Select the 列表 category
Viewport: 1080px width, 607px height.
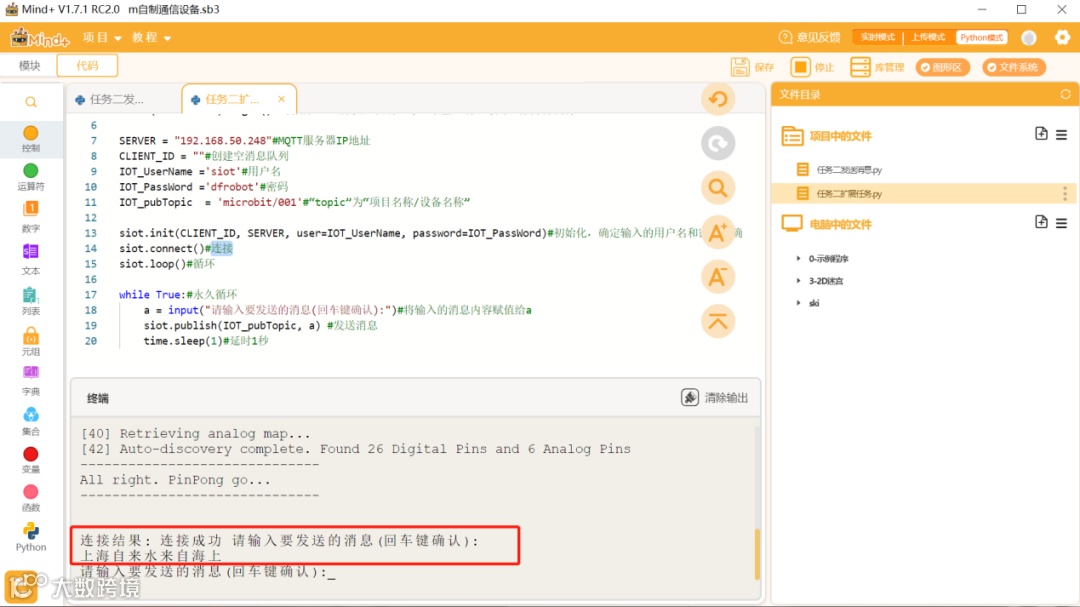[30, 301]
